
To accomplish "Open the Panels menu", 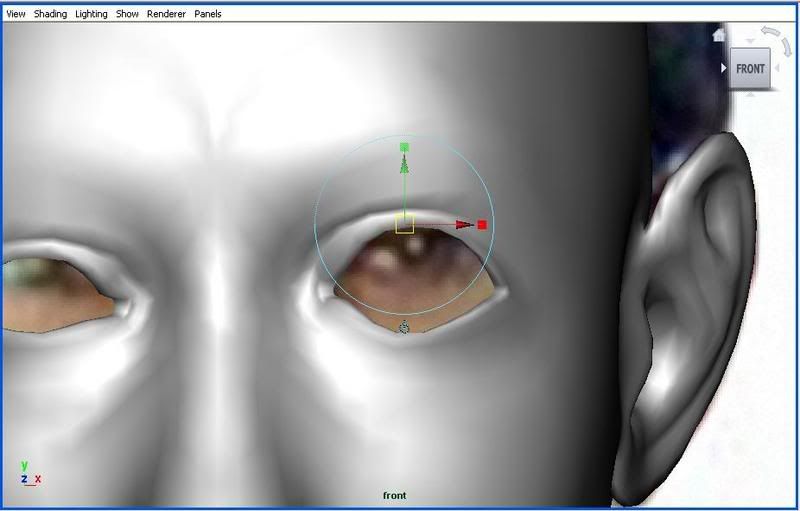I will click(x=208, y=14).
